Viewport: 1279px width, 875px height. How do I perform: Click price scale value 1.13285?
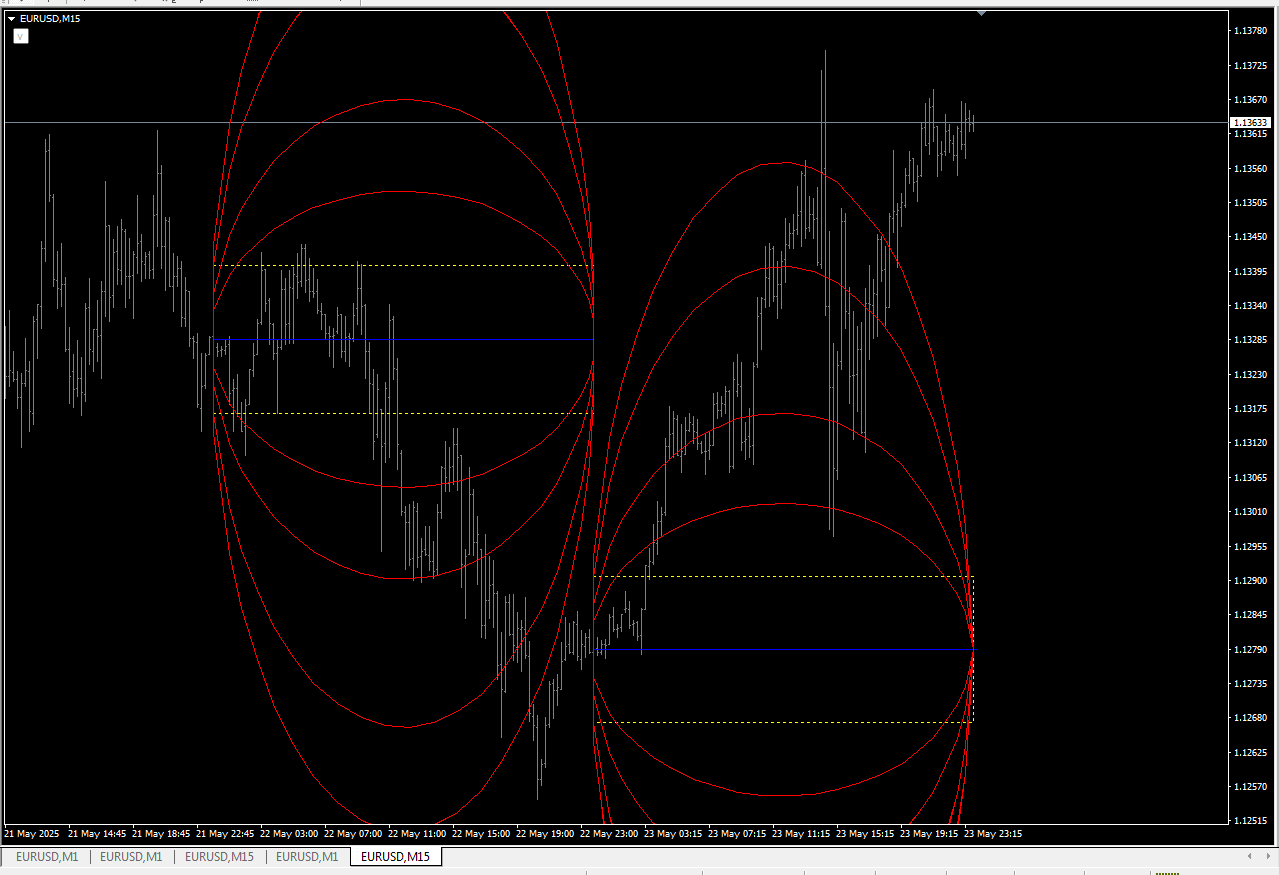pyautogui.click(x=1250, y=340)
